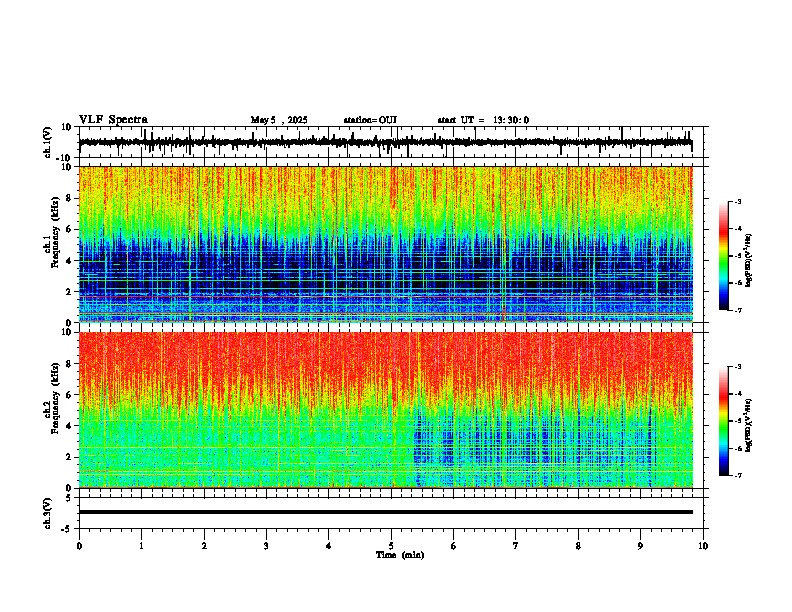Screen dimensions: 792x612
Task: Click the ch.2 color scale log(PSD) label
Action: click(749, 425)
